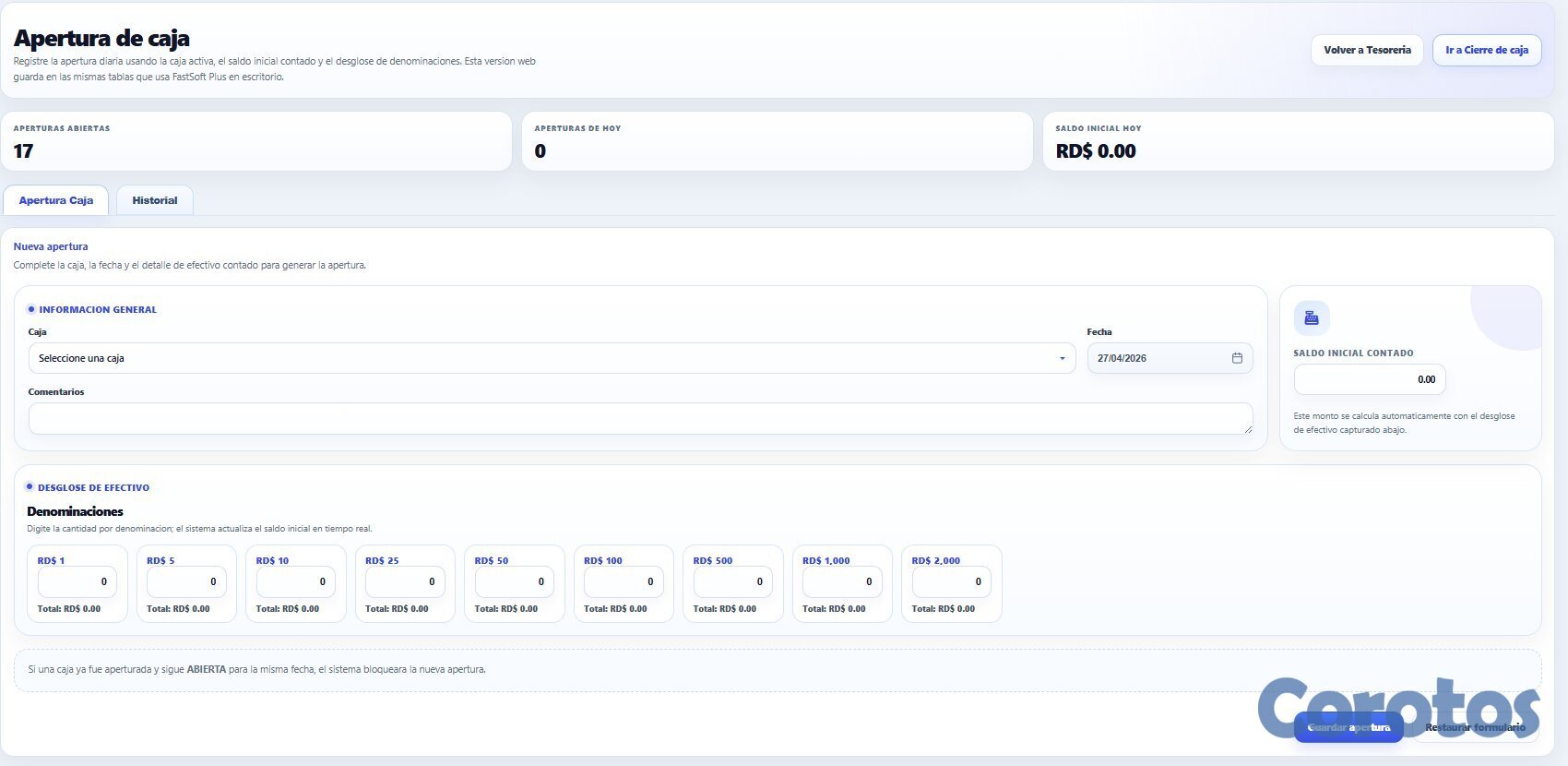Switch to the Historial tab
This screenshot has width=1568, height=766.
tap(154, 200)
